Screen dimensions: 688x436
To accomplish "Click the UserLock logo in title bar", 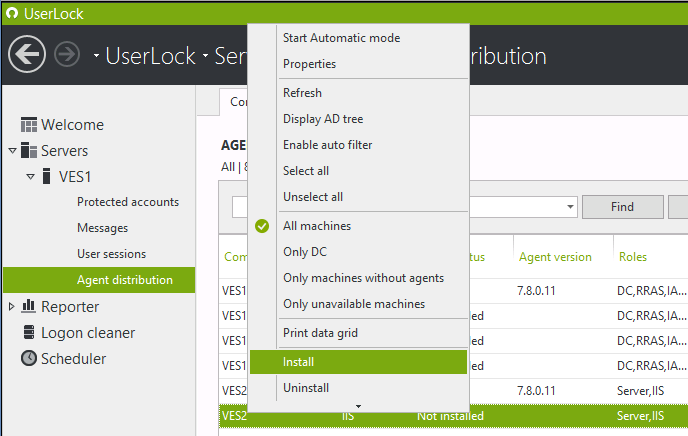I will coord(12,13).
